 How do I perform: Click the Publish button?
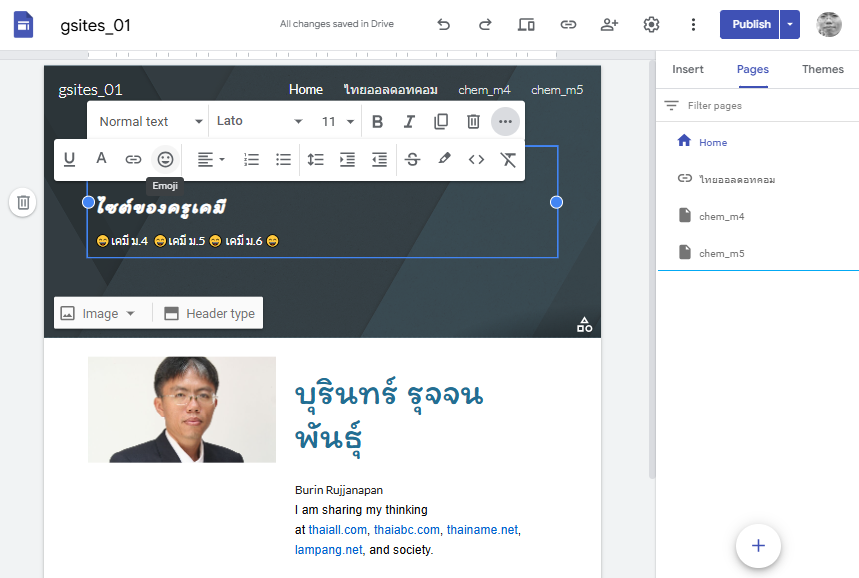point(750,25)
